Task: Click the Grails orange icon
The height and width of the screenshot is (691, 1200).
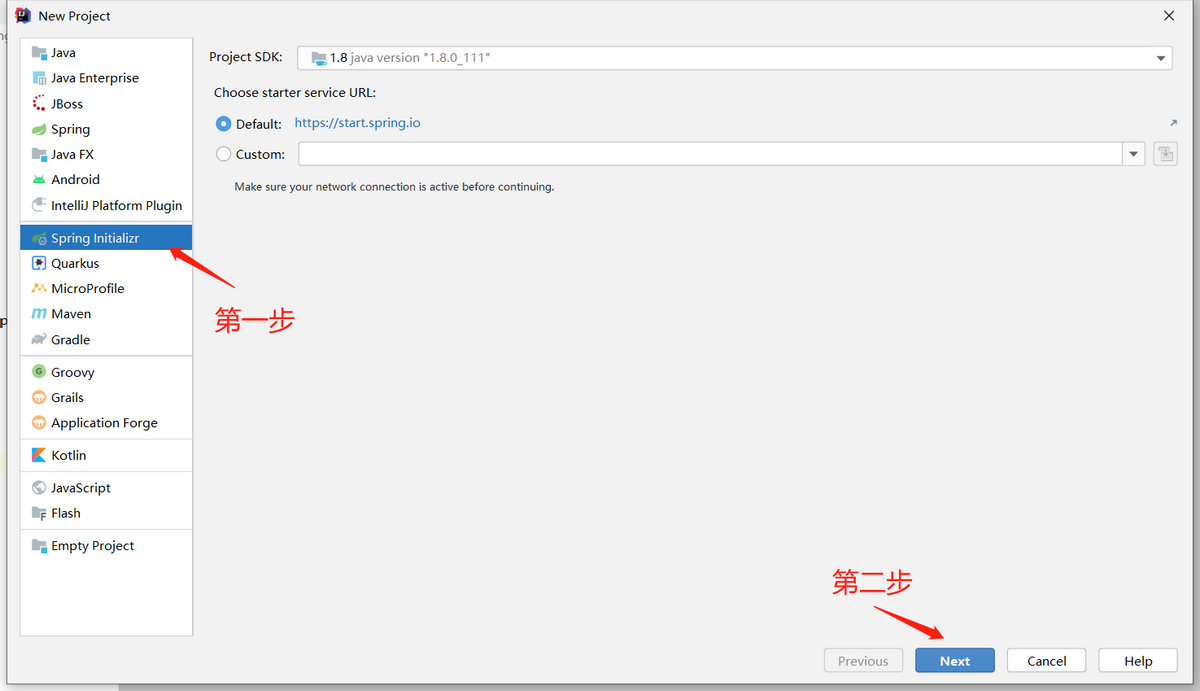Action: point(39,397)
